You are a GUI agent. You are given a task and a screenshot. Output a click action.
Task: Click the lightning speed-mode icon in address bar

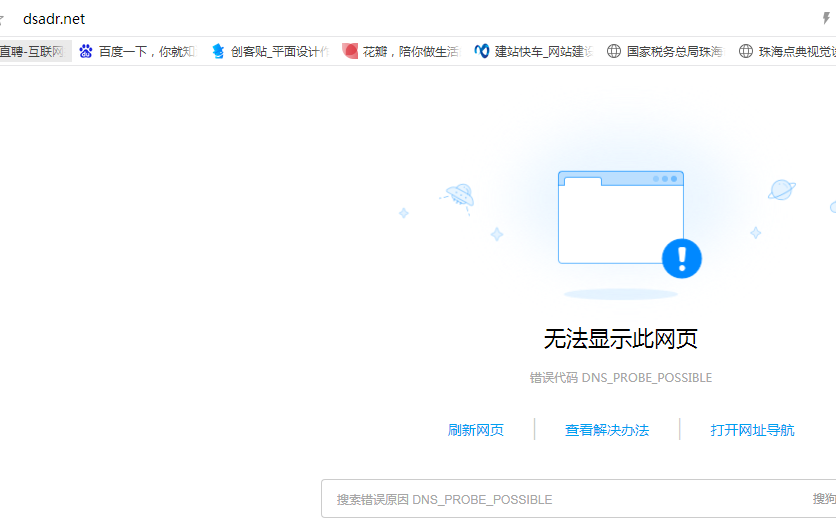tap(826, 19)
